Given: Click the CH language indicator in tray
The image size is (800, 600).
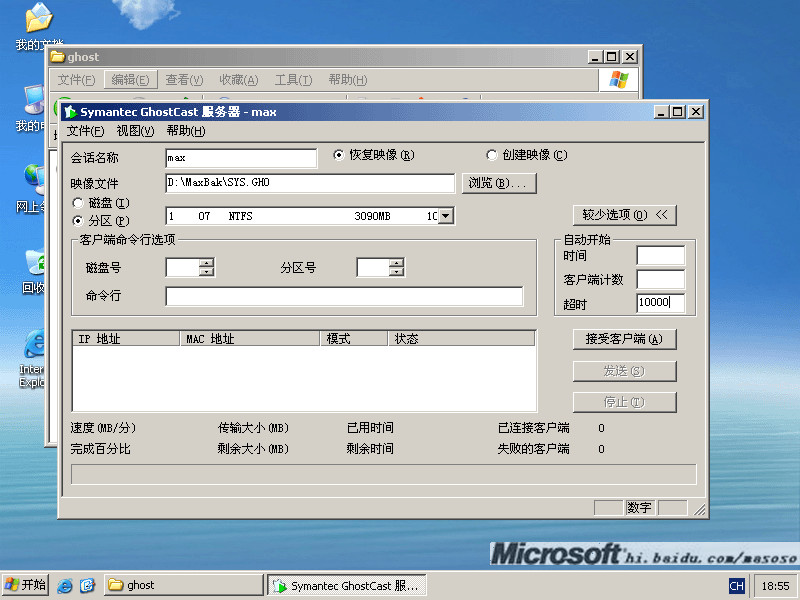Looking at the screenshot, I should coord(736,585).
